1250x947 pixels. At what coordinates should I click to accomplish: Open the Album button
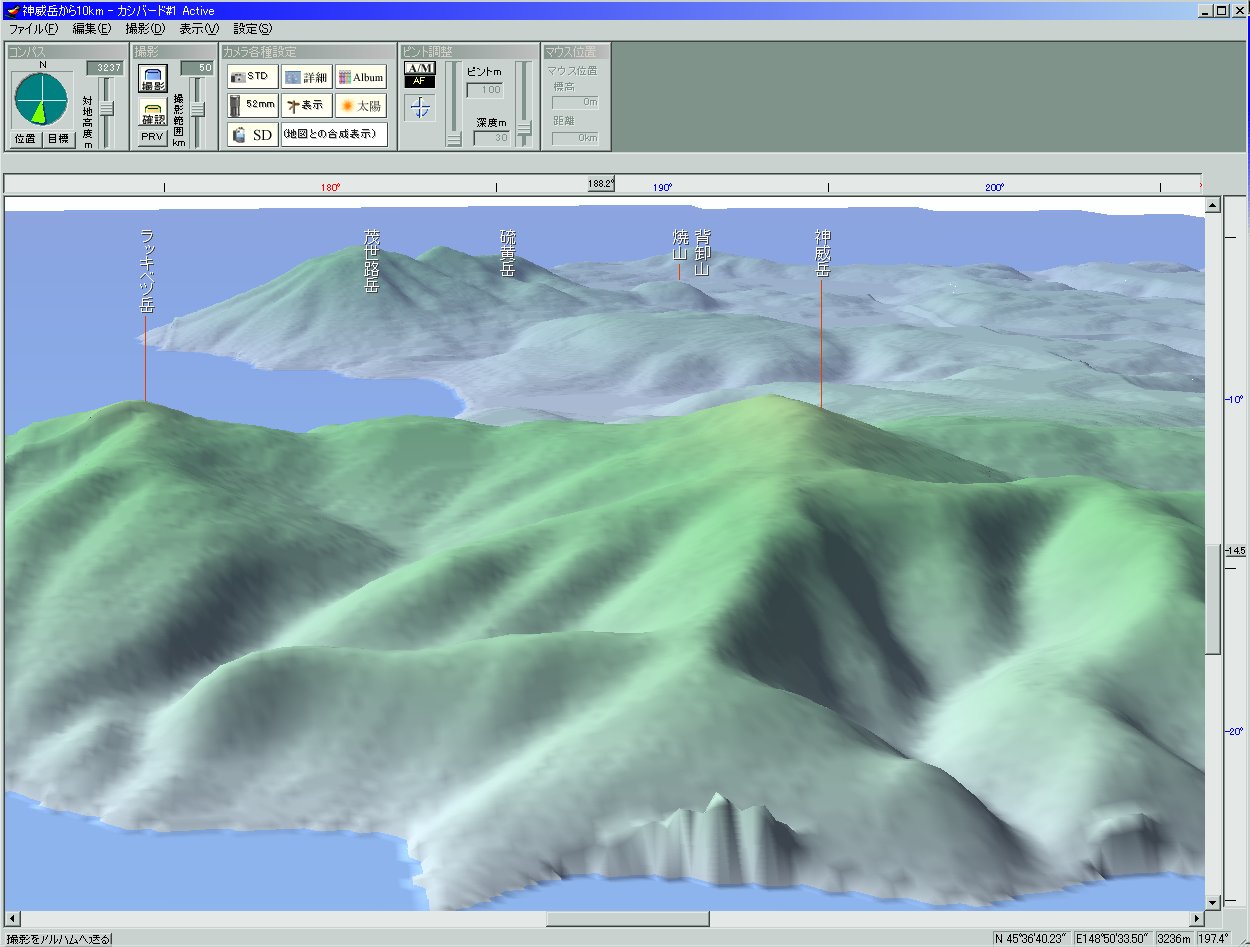click(360, 77)
